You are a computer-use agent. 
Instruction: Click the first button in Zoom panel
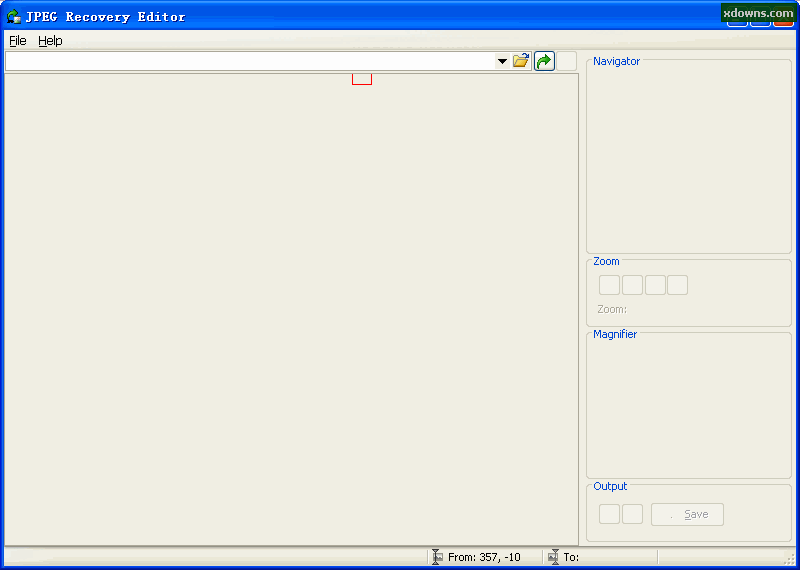pyautogui.click(x=609, y=285)
